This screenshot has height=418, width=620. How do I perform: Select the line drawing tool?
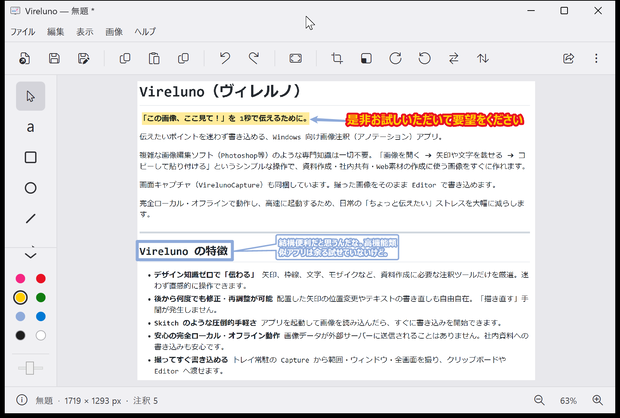pos(30,218)
